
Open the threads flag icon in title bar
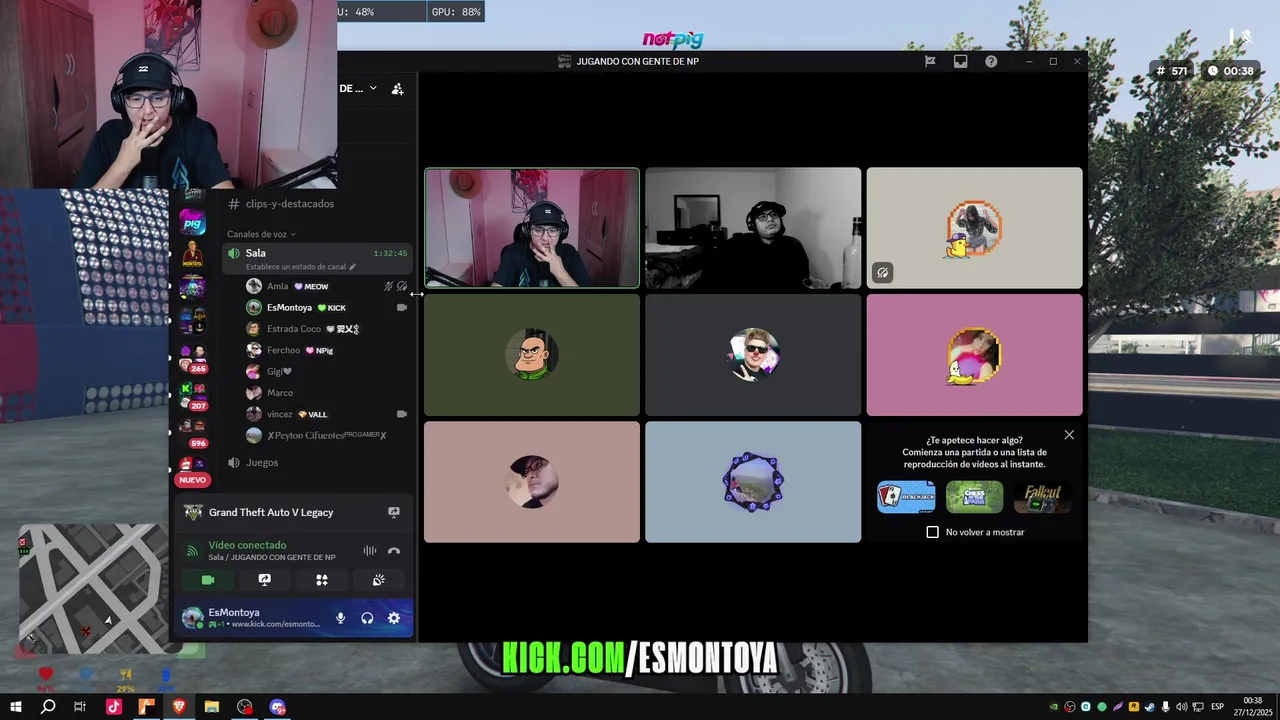[930, 61]
